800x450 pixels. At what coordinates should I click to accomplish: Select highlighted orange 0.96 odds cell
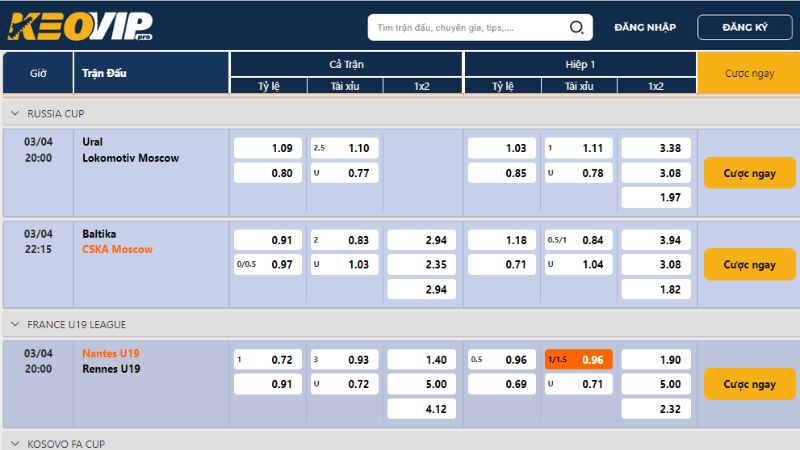tap(579, 360)
